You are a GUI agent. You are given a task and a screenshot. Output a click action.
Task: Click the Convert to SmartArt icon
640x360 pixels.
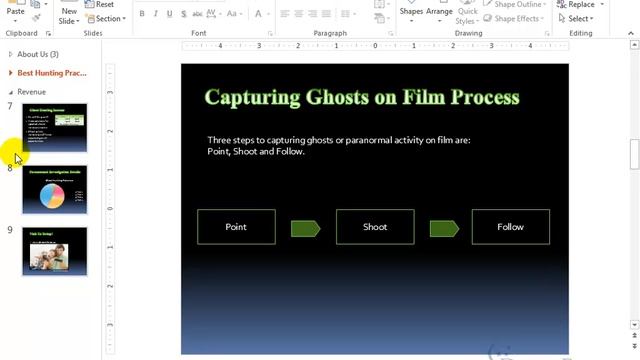coord(381,18)
